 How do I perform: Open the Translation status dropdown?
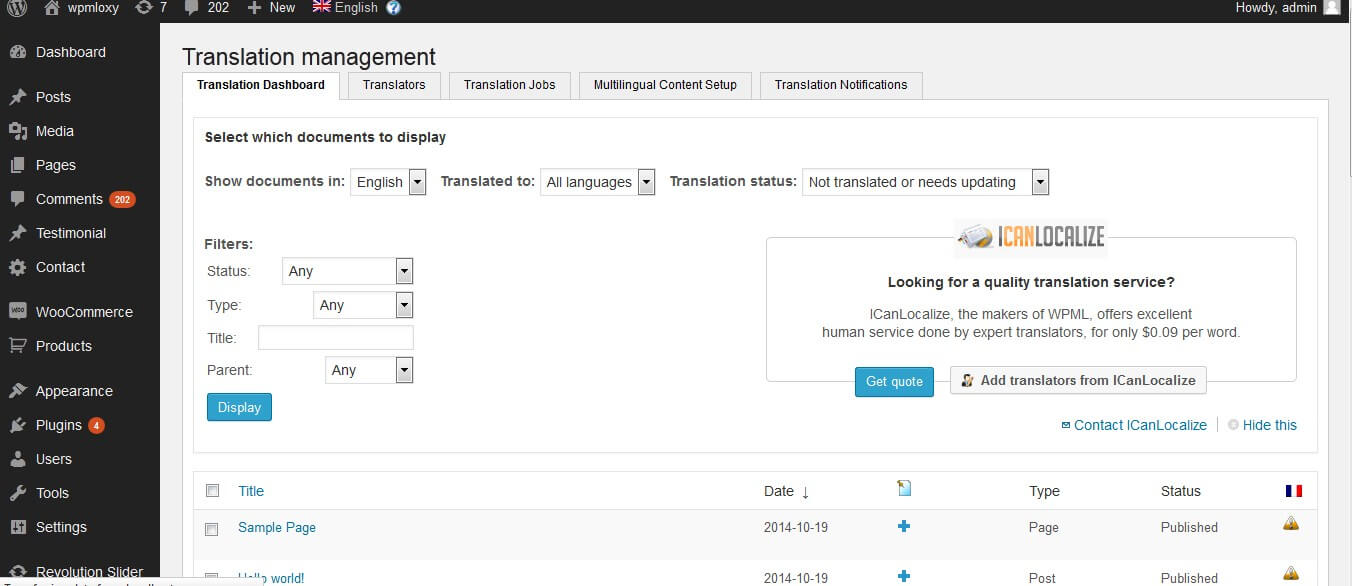pyautogui.click(x=926, y=182)
